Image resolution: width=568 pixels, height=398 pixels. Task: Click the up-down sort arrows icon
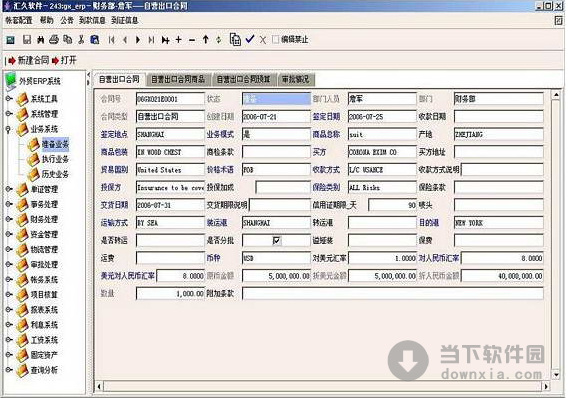[x=218, y=39]
